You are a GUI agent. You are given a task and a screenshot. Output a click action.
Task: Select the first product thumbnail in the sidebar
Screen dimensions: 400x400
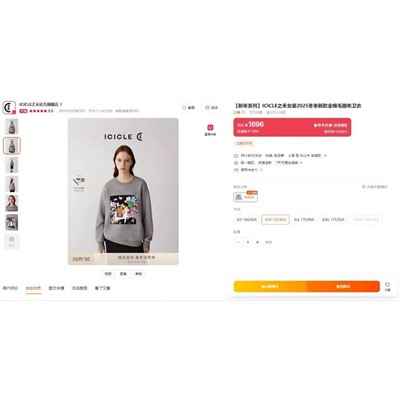pyautogui.click(x=12, y=126)
